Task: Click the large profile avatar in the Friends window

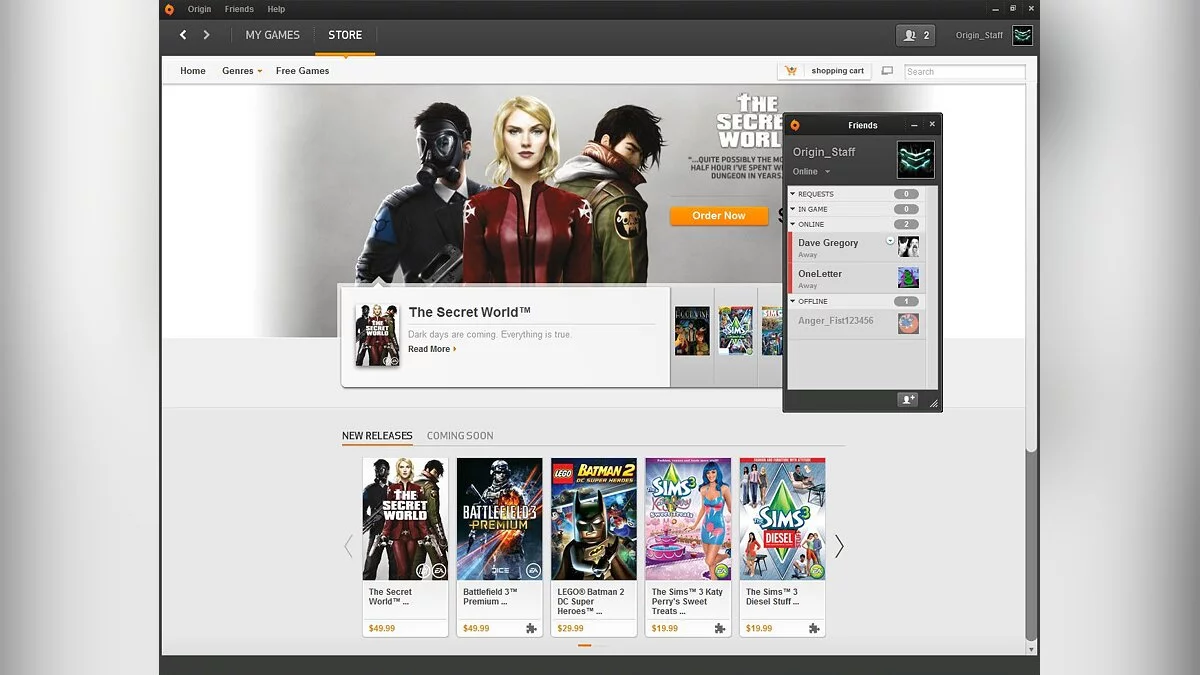Action: 916,160
